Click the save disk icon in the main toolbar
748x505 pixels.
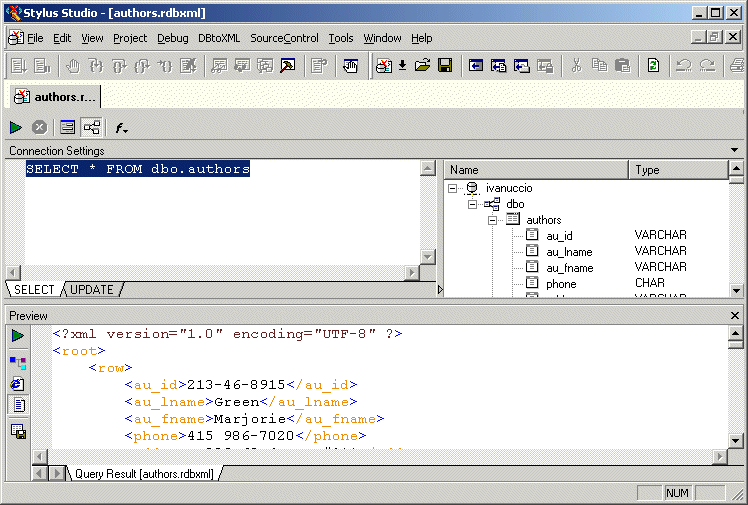click(x=445, y=66)
